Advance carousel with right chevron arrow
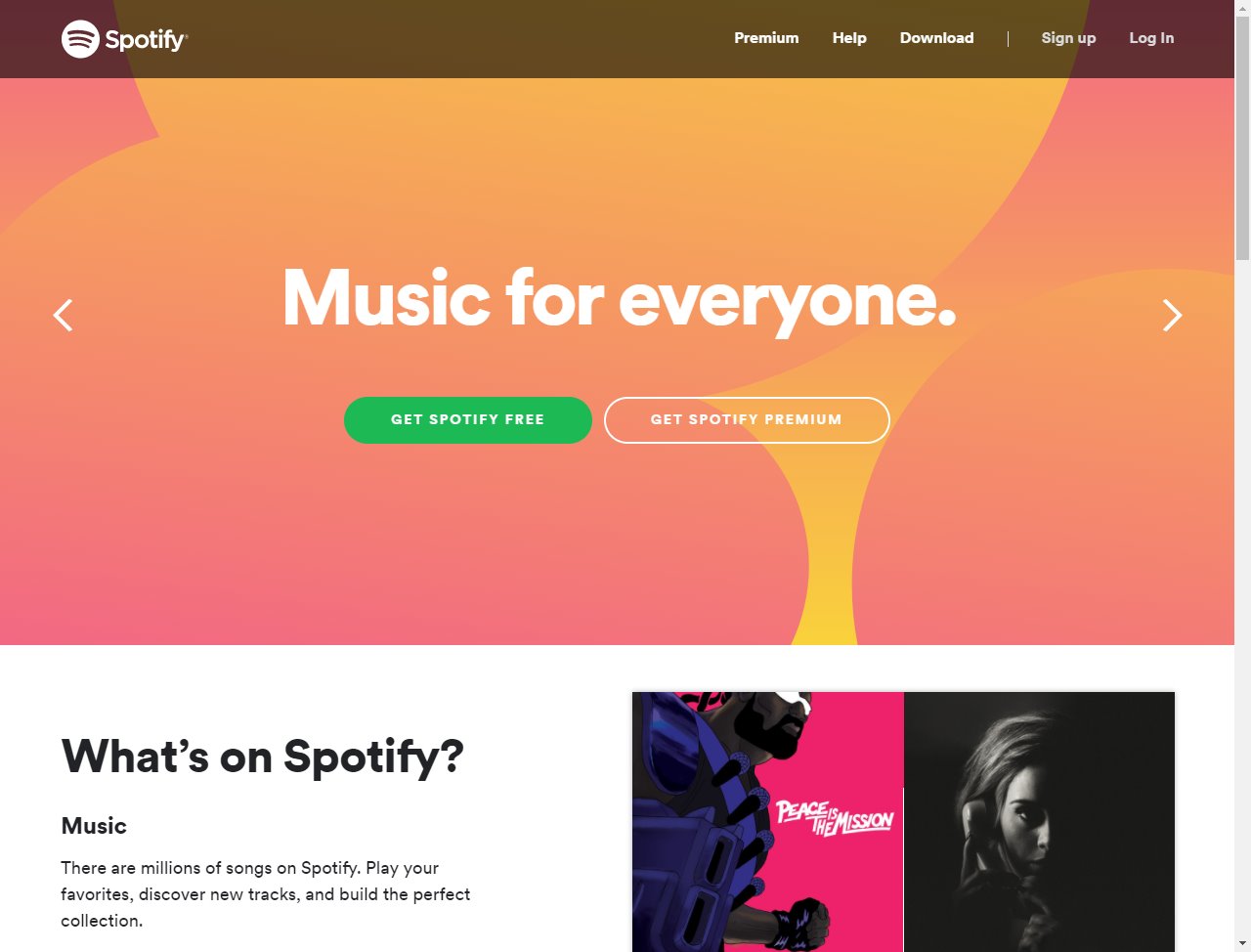 click(x=1172, y=315)
